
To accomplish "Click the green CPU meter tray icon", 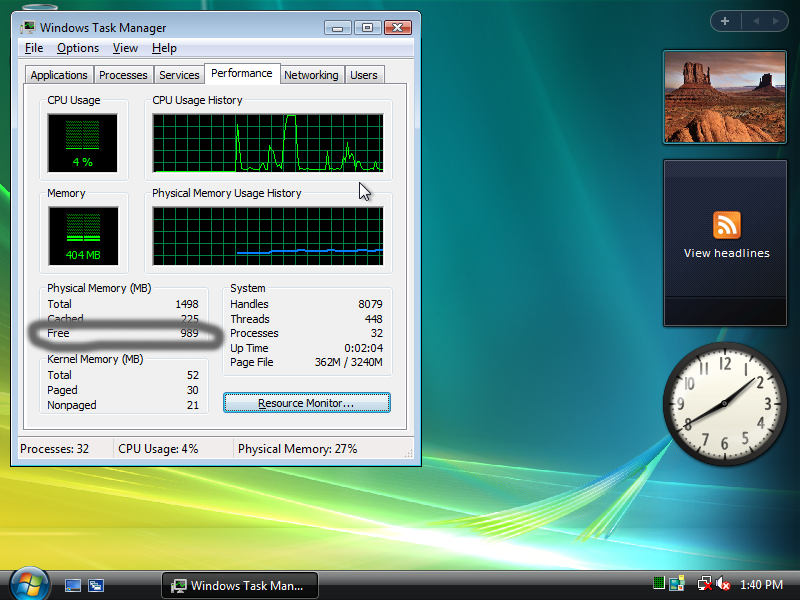I will point(659,583).
